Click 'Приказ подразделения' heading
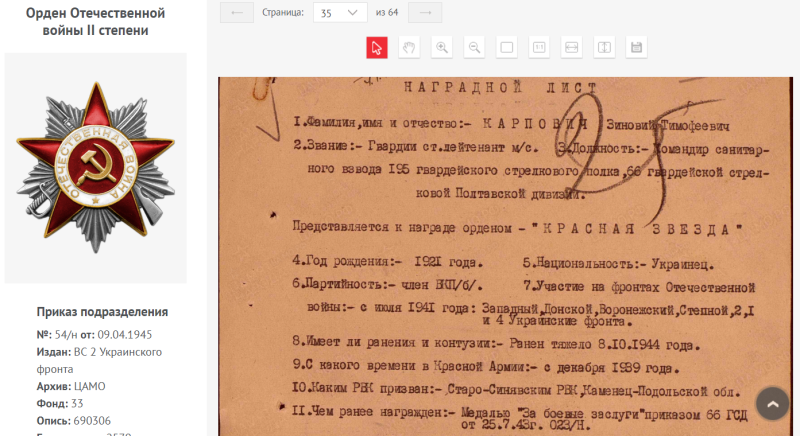 coord(102,312)
